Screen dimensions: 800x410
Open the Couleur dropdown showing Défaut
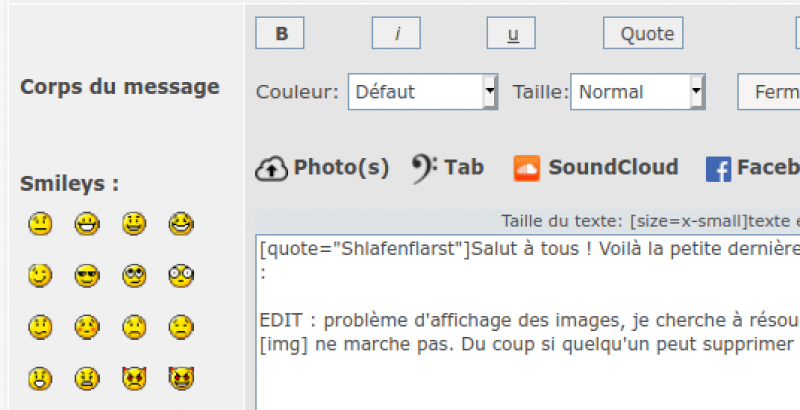point(422,92)
